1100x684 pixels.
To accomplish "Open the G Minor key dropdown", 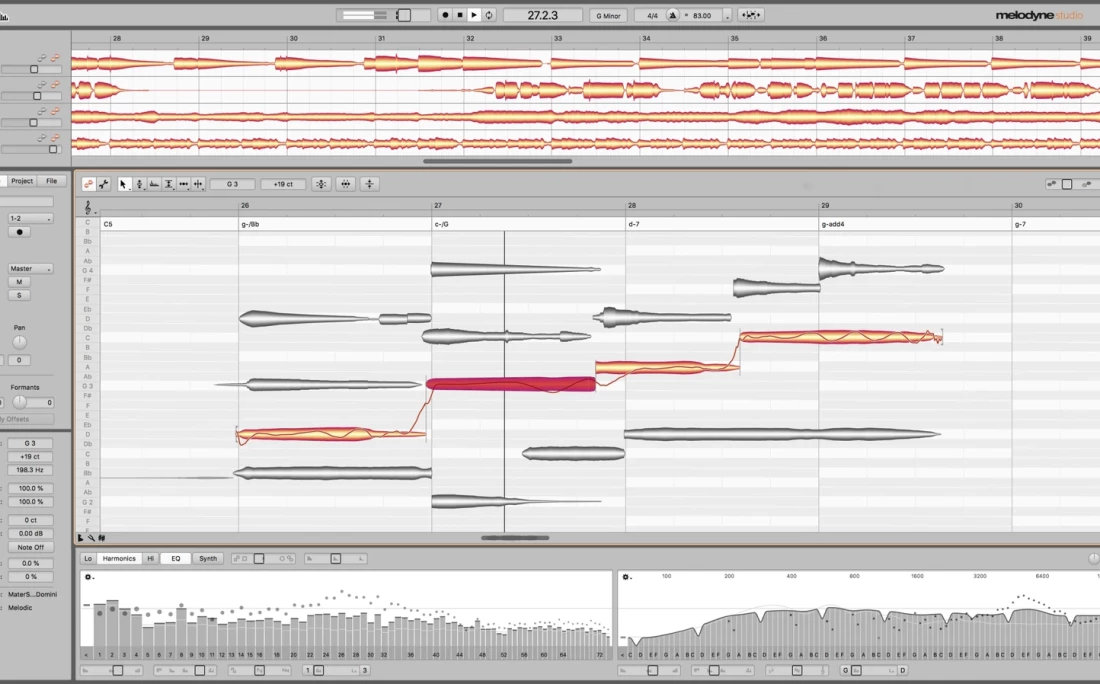I will pos(608,16).
